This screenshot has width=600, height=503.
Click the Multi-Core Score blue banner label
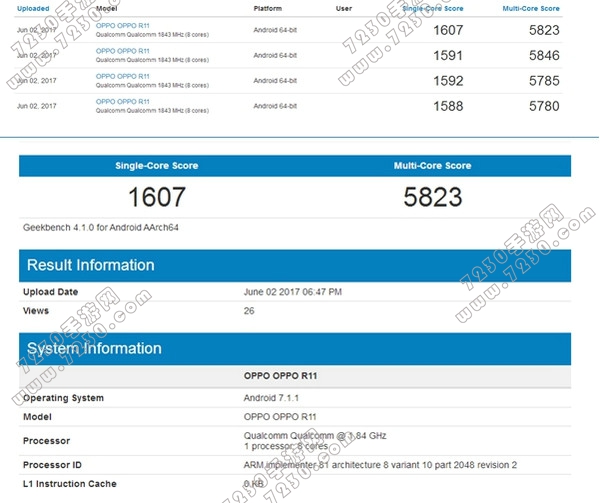pos(432,166)
